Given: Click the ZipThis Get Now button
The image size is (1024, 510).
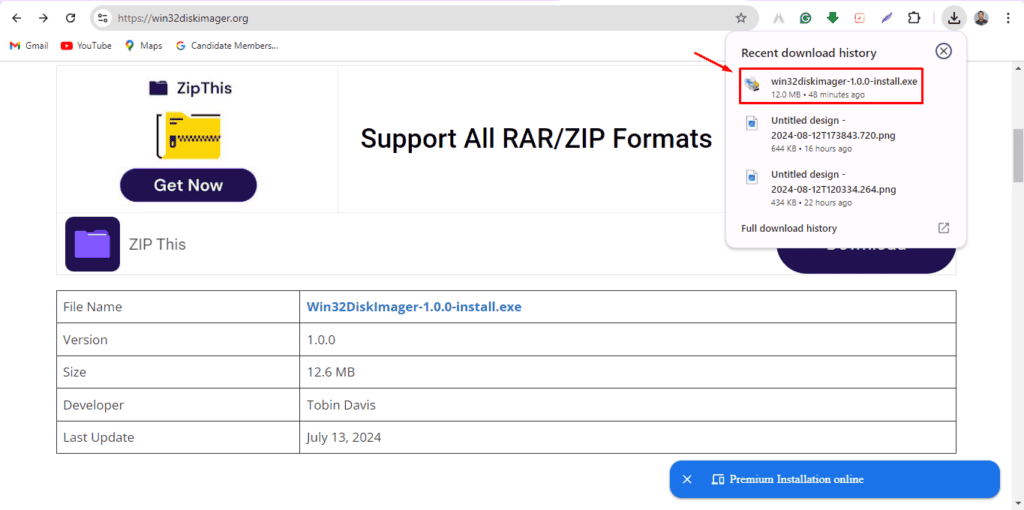Looking at the screenshot, I should pos(188,185).
